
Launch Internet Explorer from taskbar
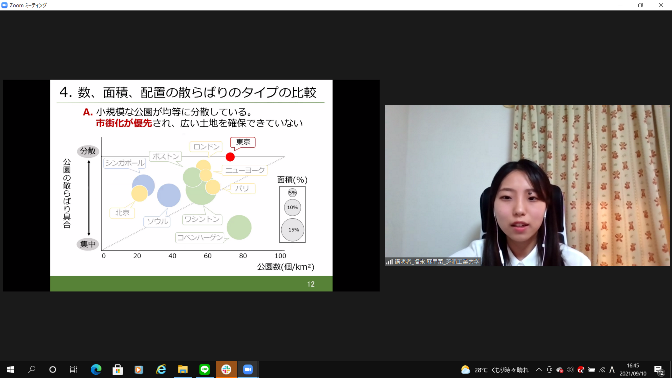pos(161,369)
